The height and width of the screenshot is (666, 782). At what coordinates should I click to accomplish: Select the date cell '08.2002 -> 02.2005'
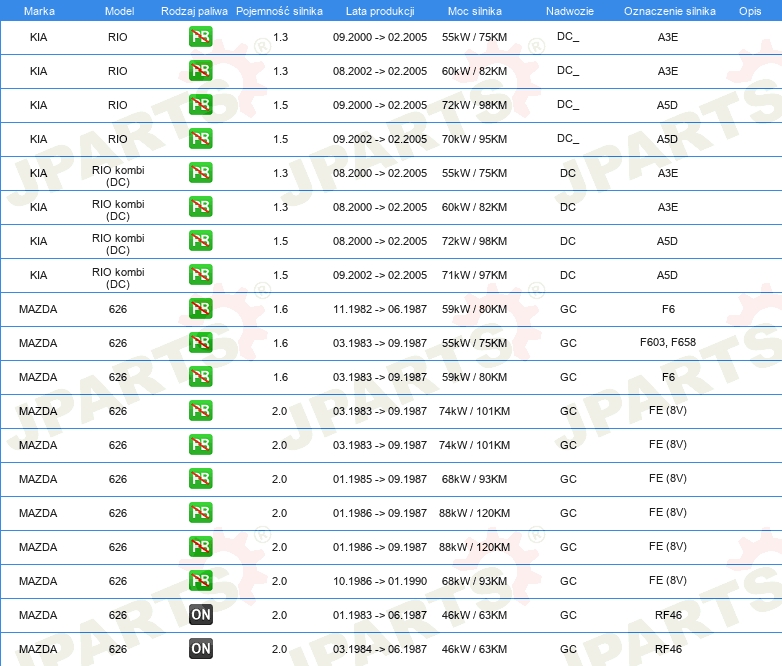[380, 71]
